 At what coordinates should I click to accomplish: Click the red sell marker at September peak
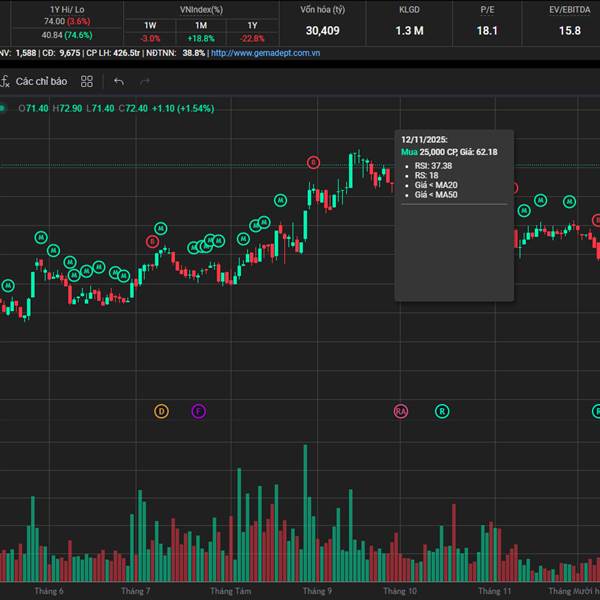click(x=313, y=162)
